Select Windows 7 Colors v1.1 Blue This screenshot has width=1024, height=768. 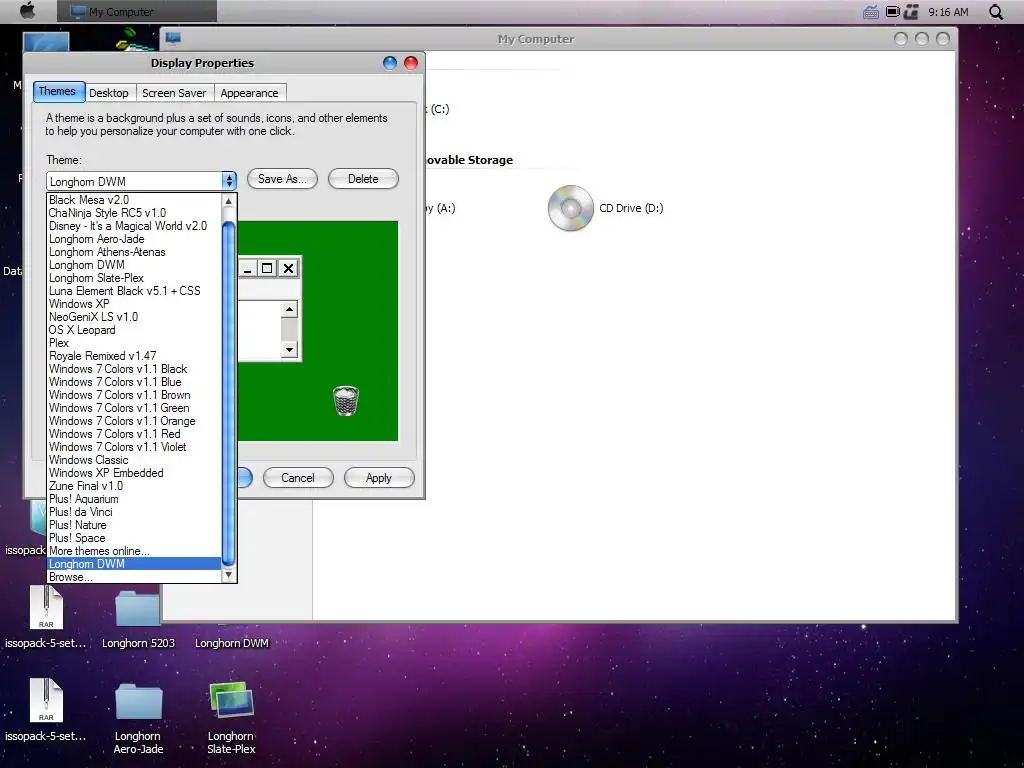135,382
